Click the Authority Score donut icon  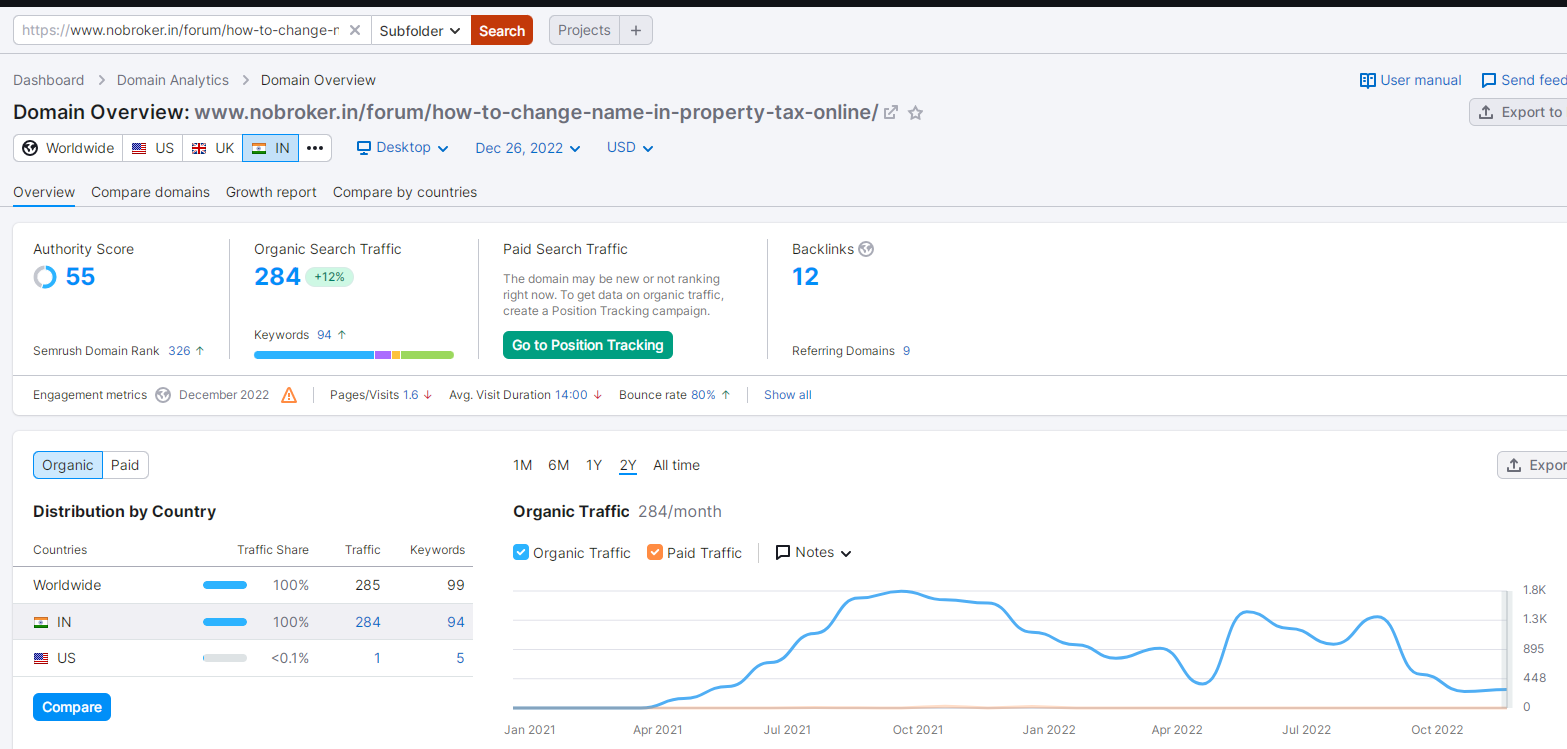coord(45,277)
